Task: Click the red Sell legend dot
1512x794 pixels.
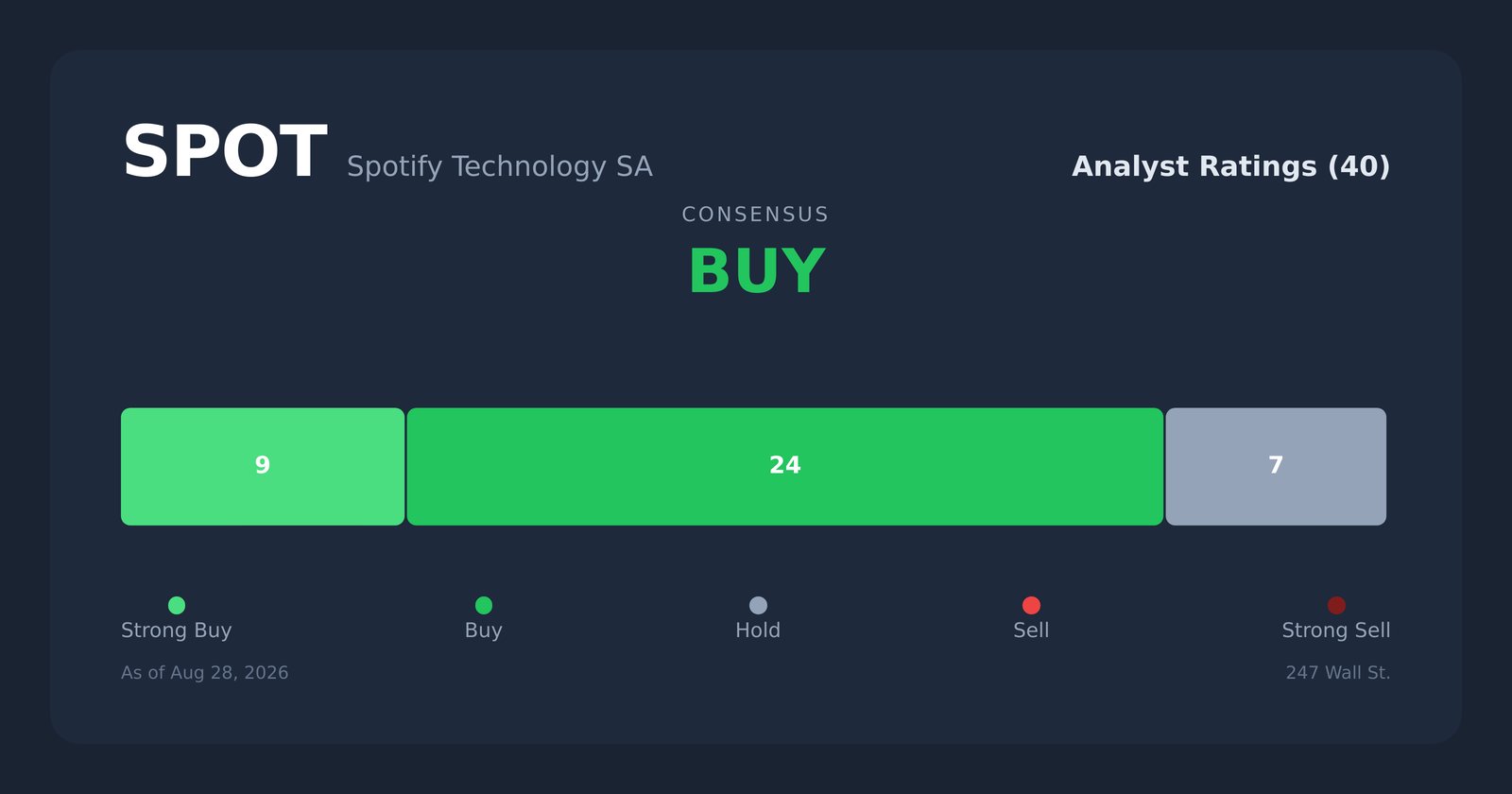Action: point(1031,605)
